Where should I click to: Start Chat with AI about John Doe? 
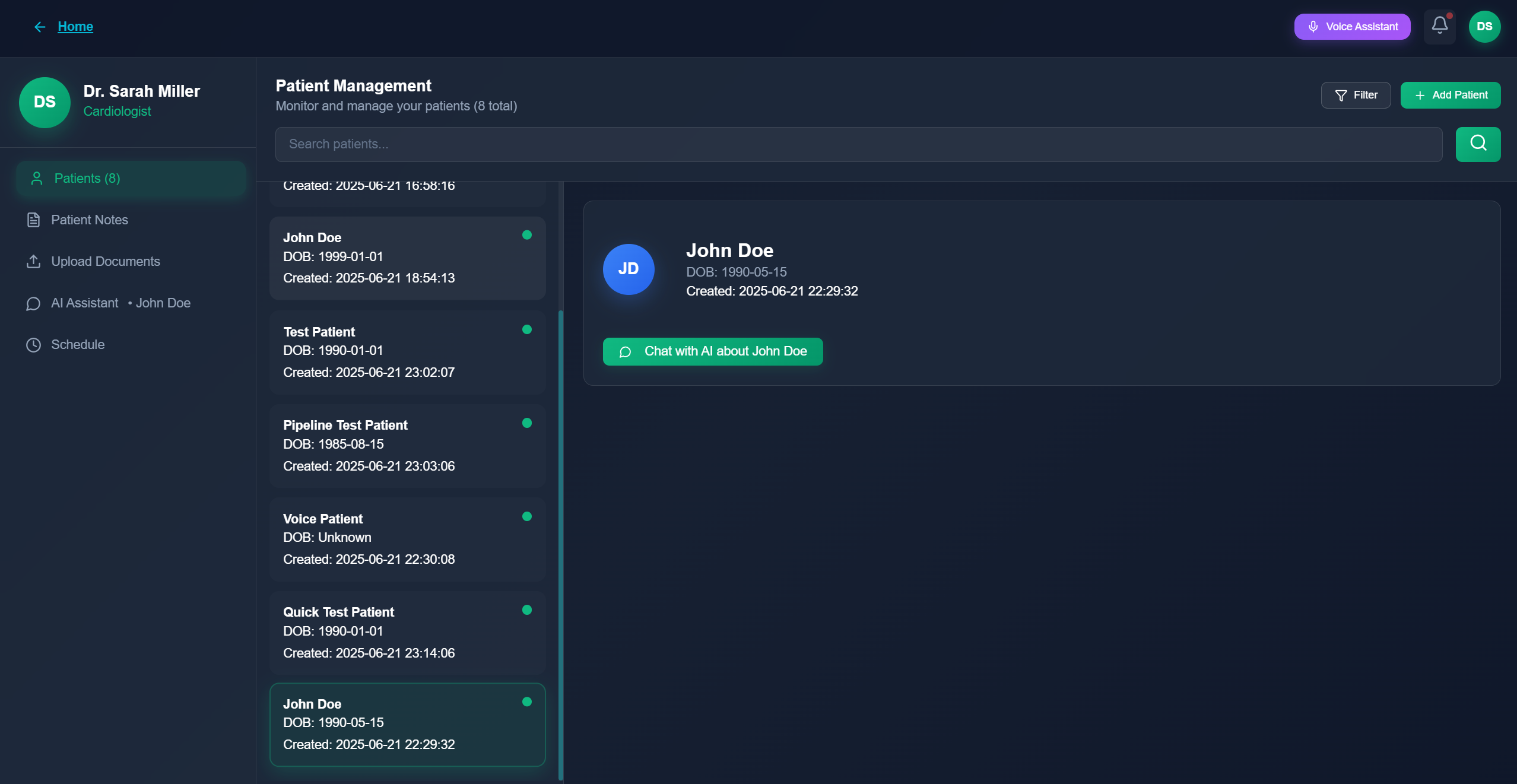point(712,351)
